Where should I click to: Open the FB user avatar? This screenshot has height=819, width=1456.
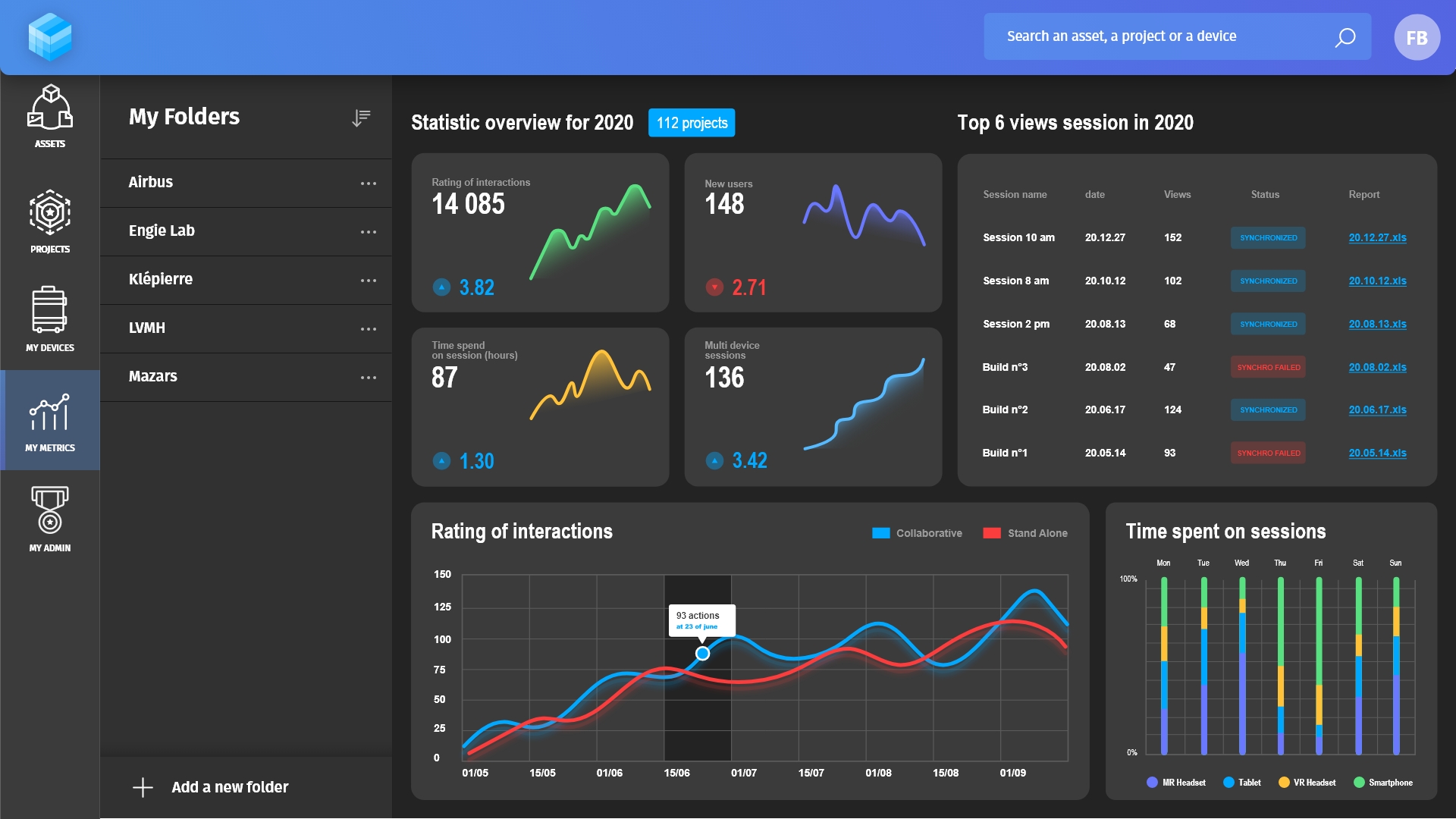[1417, 37]
